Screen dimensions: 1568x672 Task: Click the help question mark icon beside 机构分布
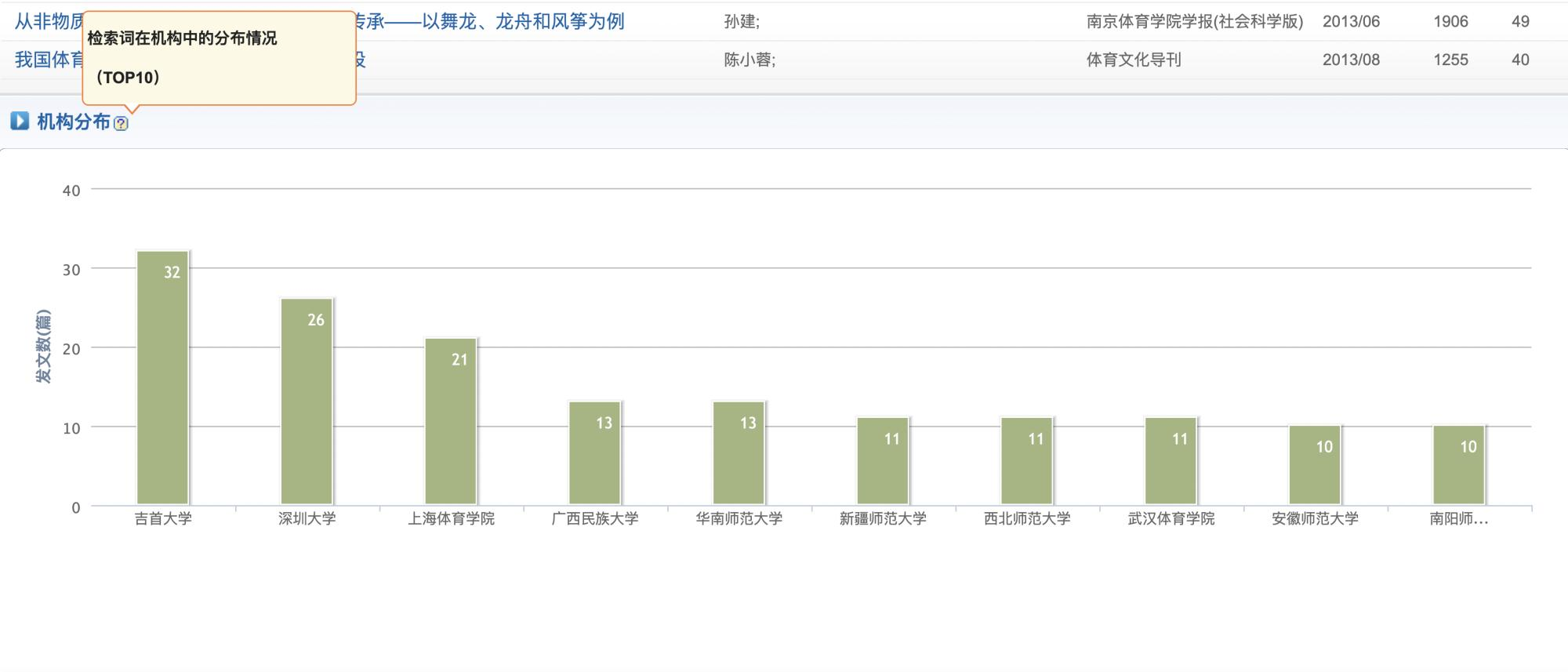point(121,123)
